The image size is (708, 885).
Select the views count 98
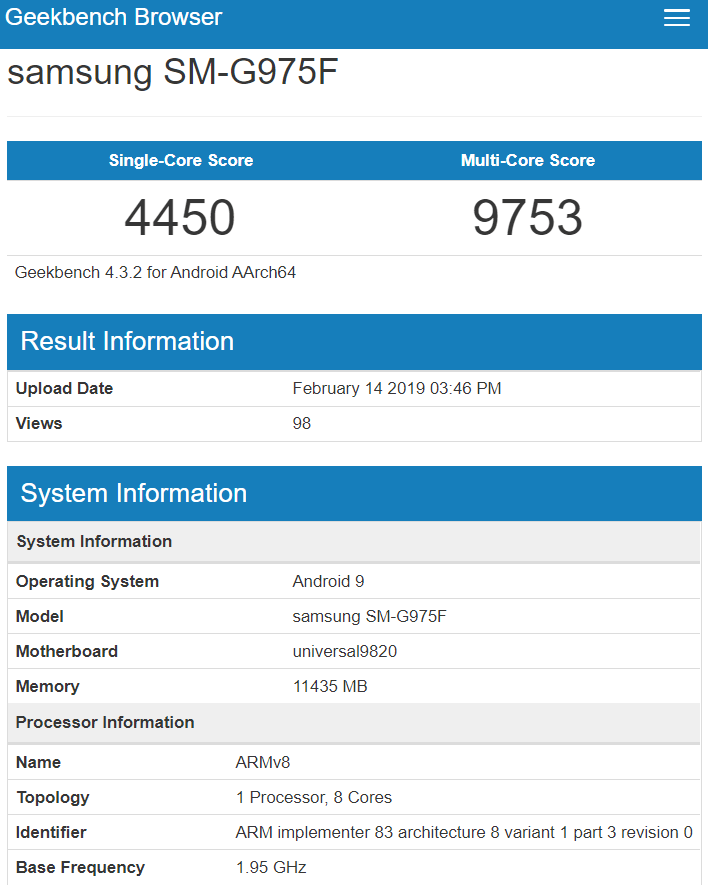click(301, 423)
